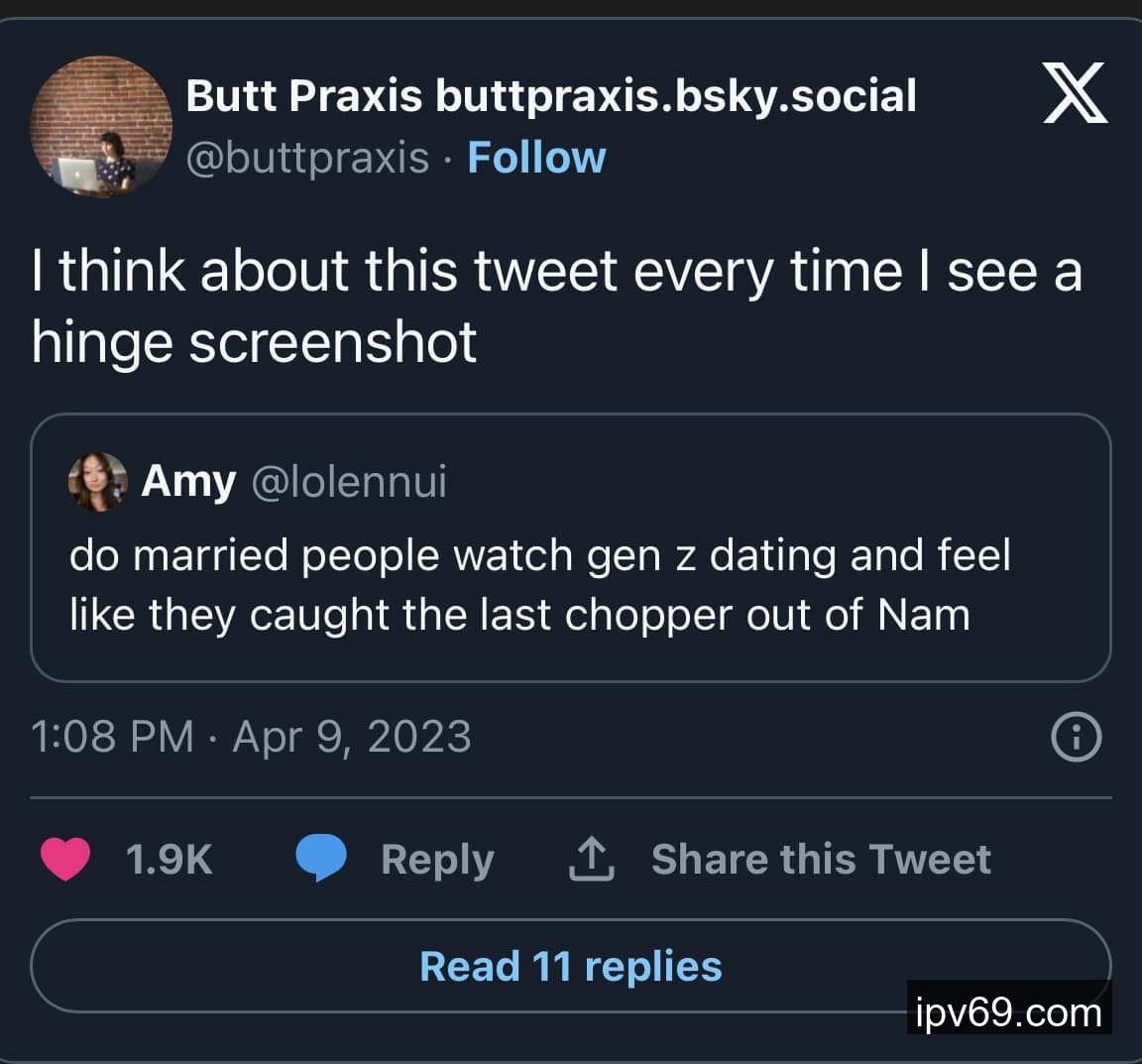Open the quoted tweet about gen z dating
This screenshot has height=1064, width=1142.
click(x=540, y=585)
